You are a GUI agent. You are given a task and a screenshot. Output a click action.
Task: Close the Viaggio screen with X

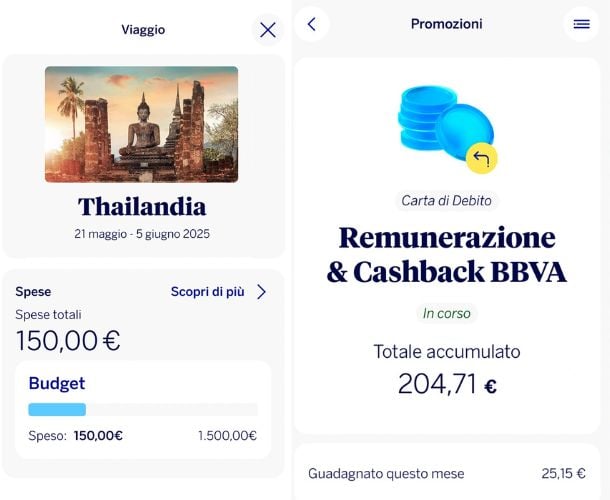[267, 30]
